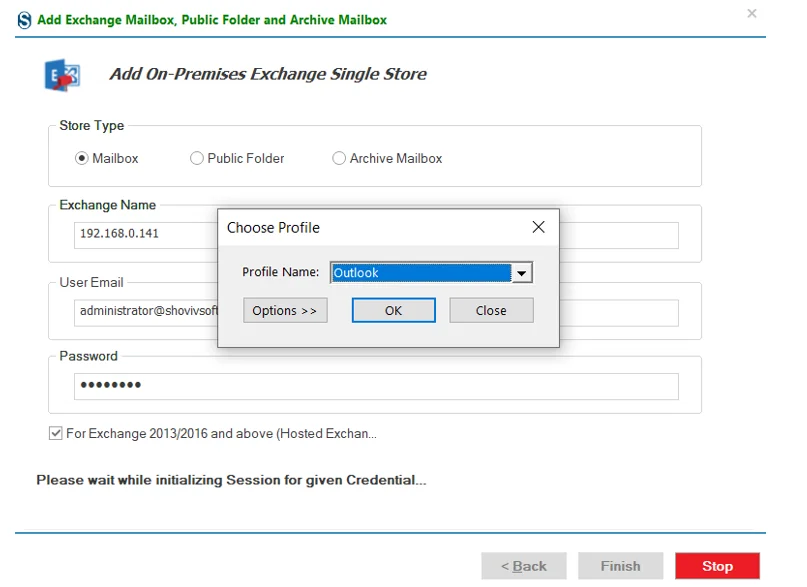Click Close button in Choose Profile dialog
The width and height of the screenshot is (807, 587).
492,311
